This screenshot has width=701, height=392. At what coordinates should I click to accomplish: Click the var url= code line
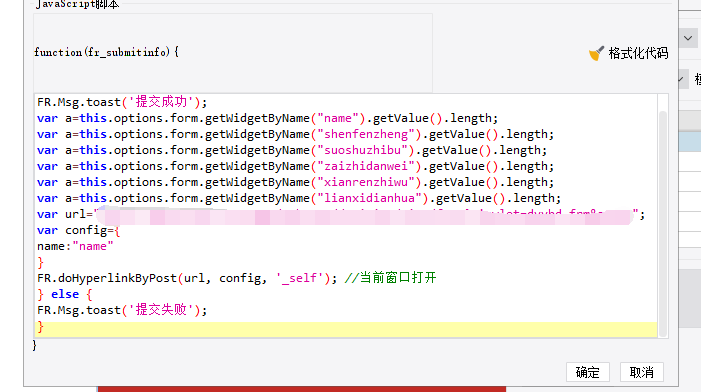click(x=341, y=215)
